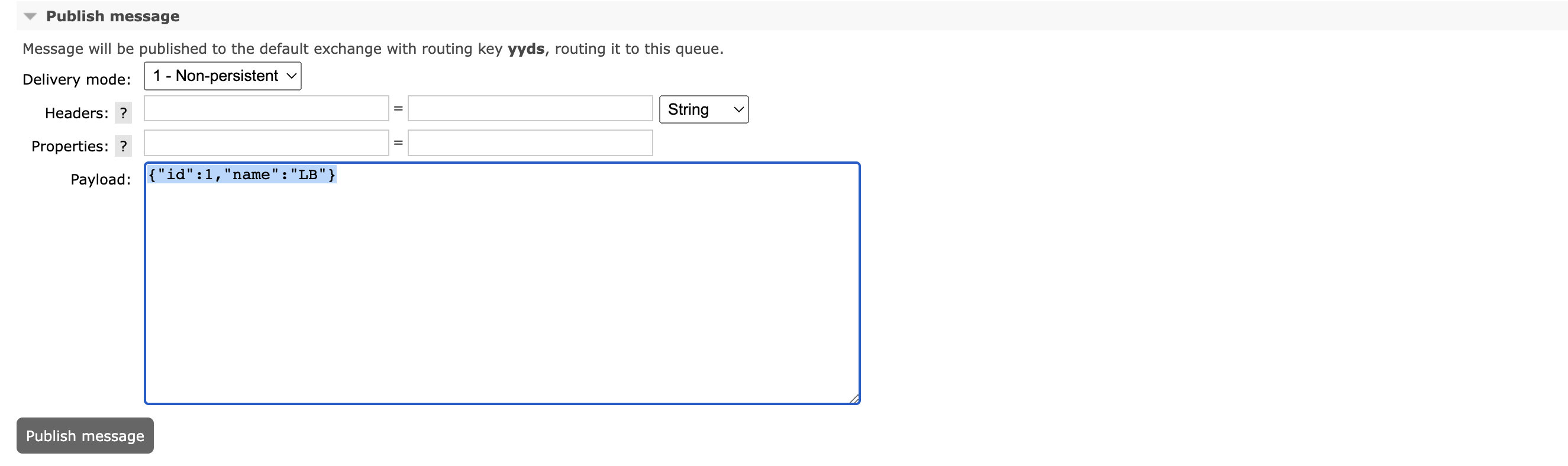This screenshot has width=1568, height=466.
Task: Click the bold routing key yyds
Action: pyautogui.click(x=526, y=48)
